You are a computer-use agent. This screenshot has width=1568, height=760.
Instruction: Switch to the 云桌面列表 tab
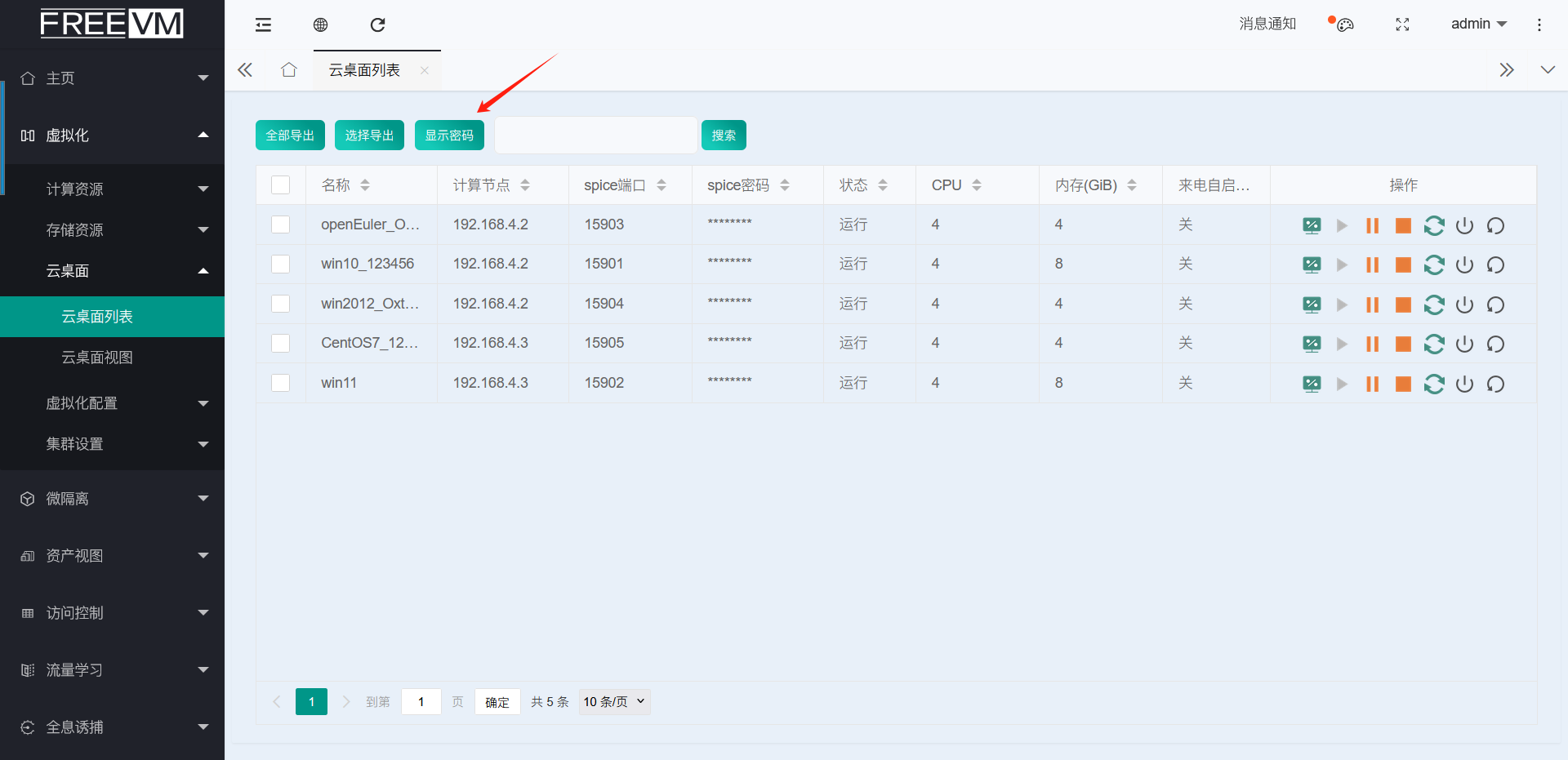click(364, 70)
